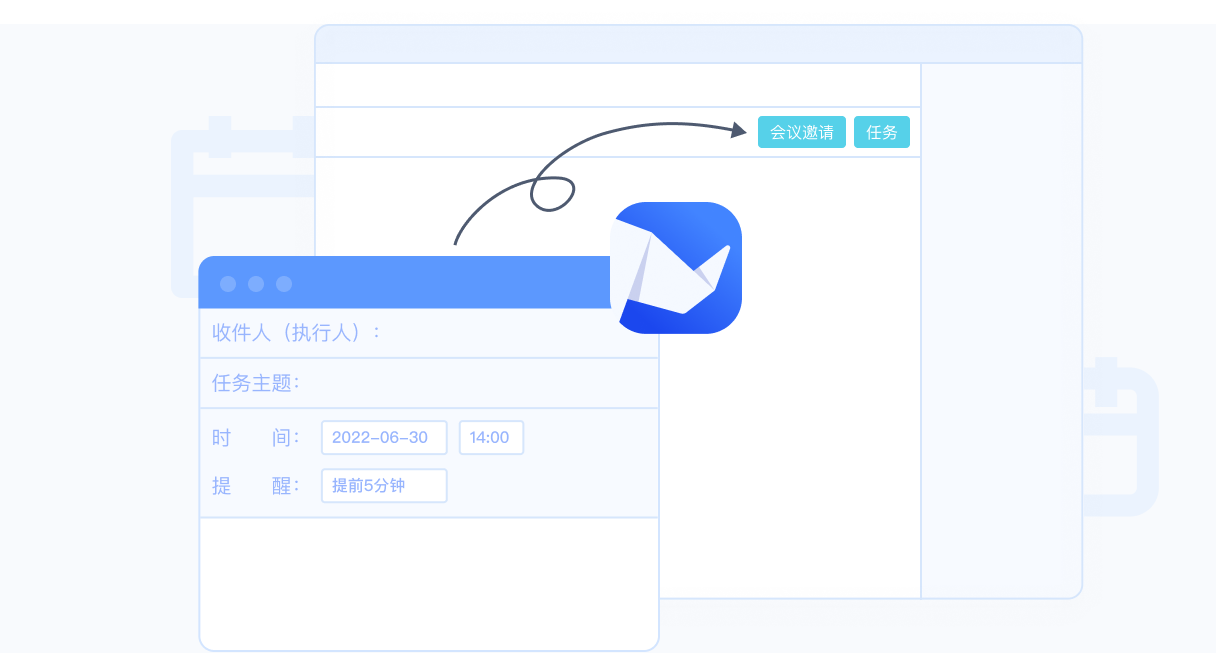Image resolution: width=1216 pixels, height=653 pixels.
Task: Click the curved arrow's arrowhead
Action: pos(739,130)
